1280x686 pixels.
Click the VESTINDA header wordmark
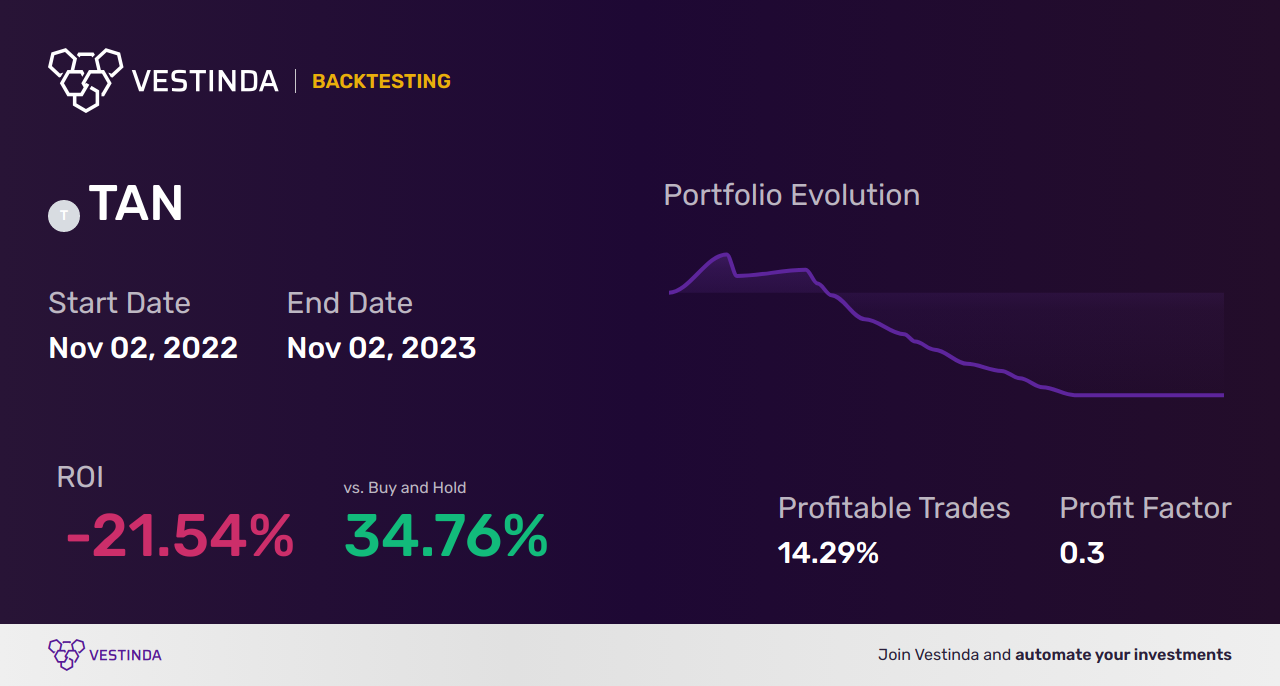pos(205,81)
